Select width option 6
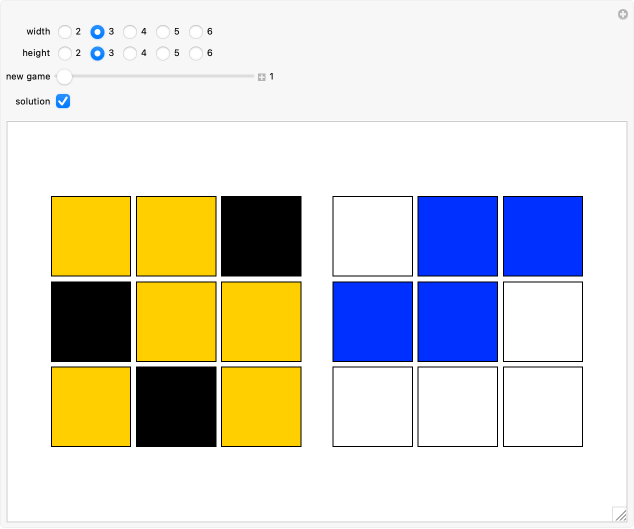 coord(196,32)
